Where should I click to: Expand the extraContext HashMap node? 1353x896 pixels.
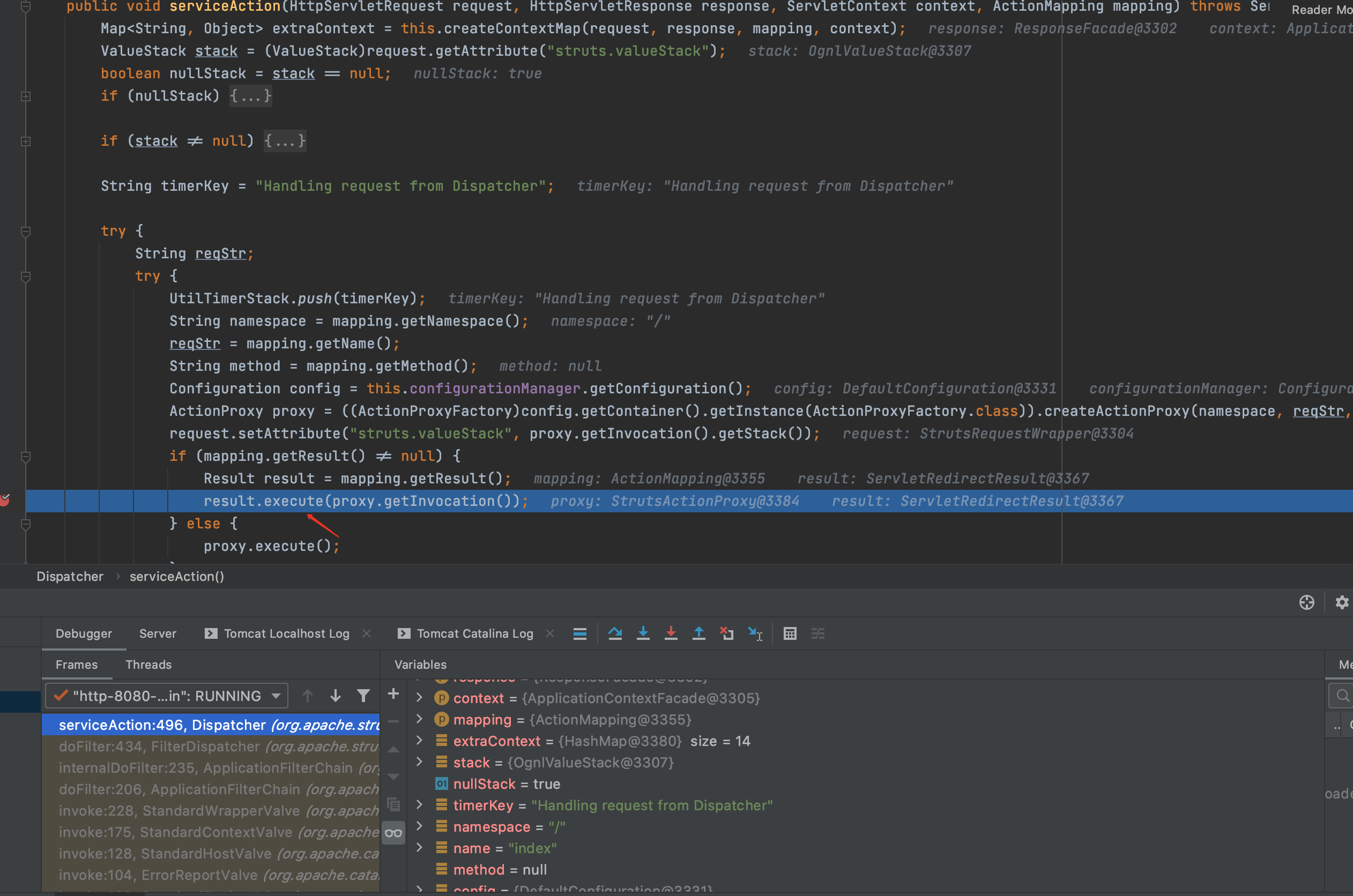coord(420,741)
